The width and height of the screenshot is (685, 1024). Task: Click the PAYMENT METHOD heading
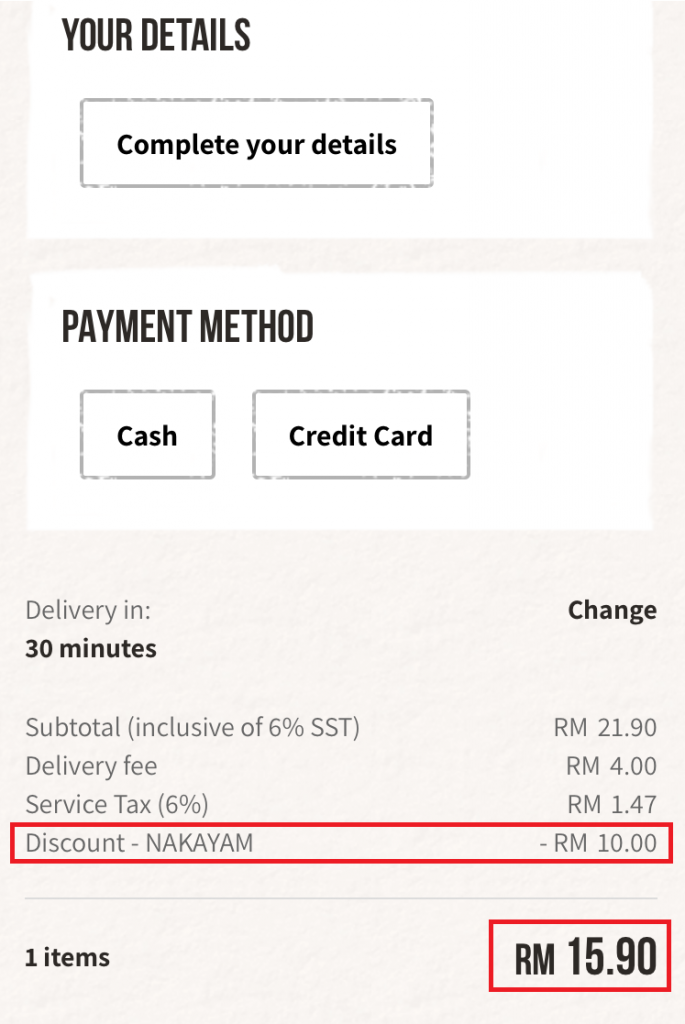(x=188, y=327)
